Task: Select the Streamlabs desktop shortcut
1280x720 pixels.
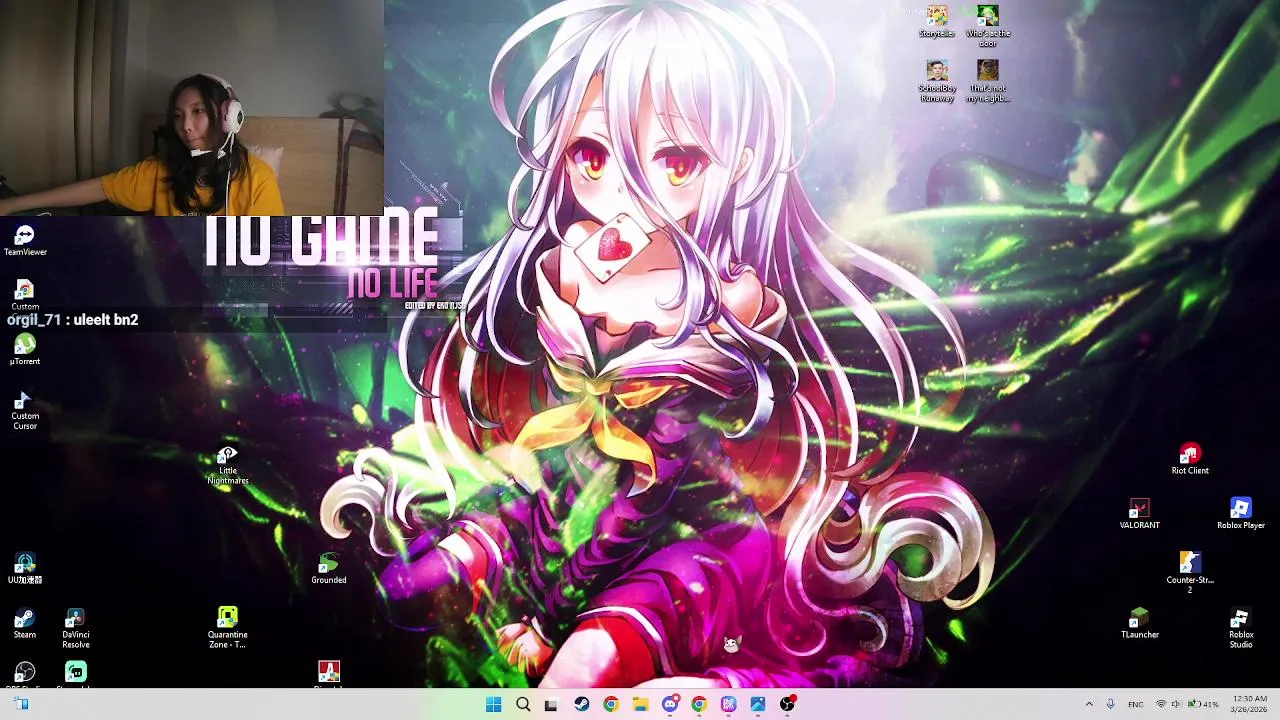Action: pyautogui.click(x=76, y=675)
